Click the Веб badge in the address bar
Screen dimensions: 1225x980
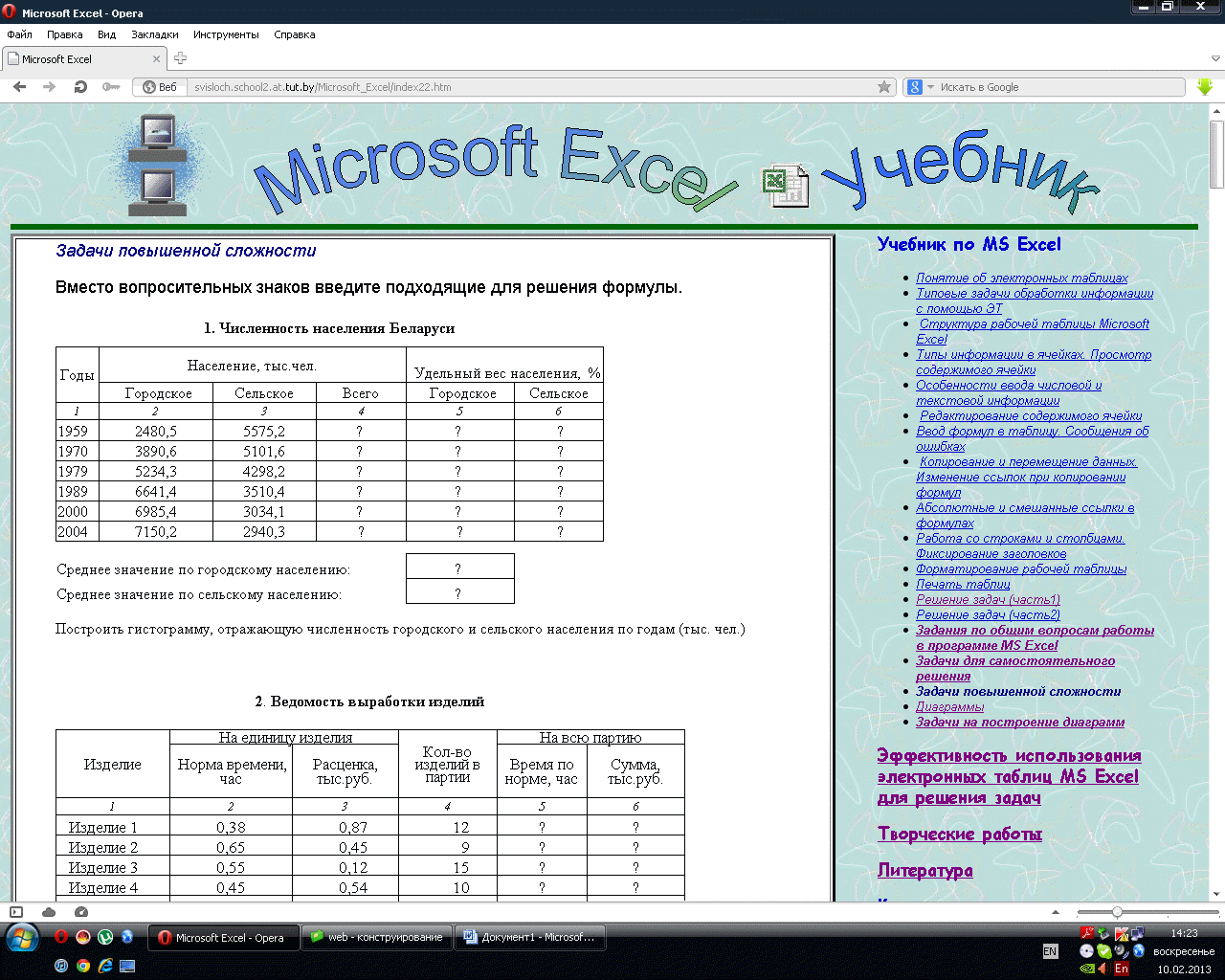(160, 87)
